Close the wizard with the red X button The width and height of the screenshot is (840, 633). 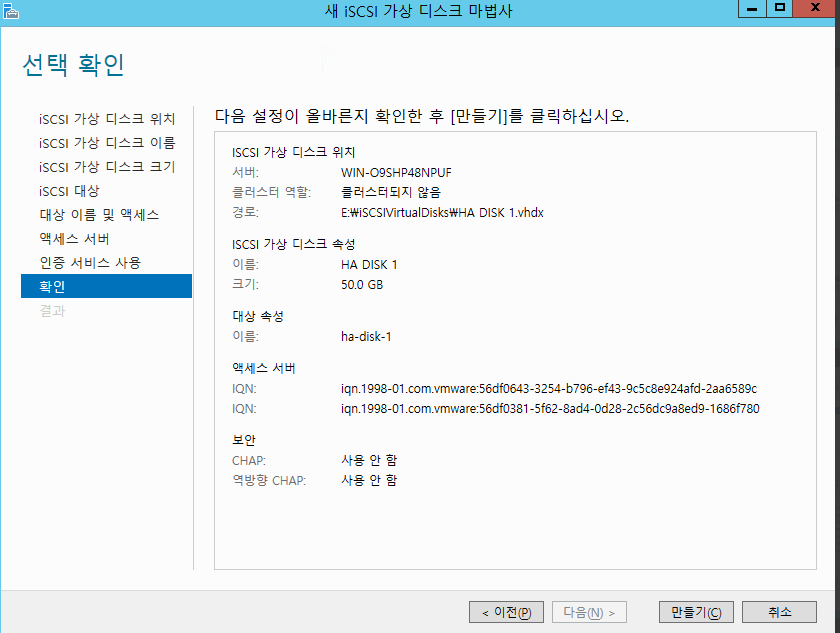click(x=814, y=8)
